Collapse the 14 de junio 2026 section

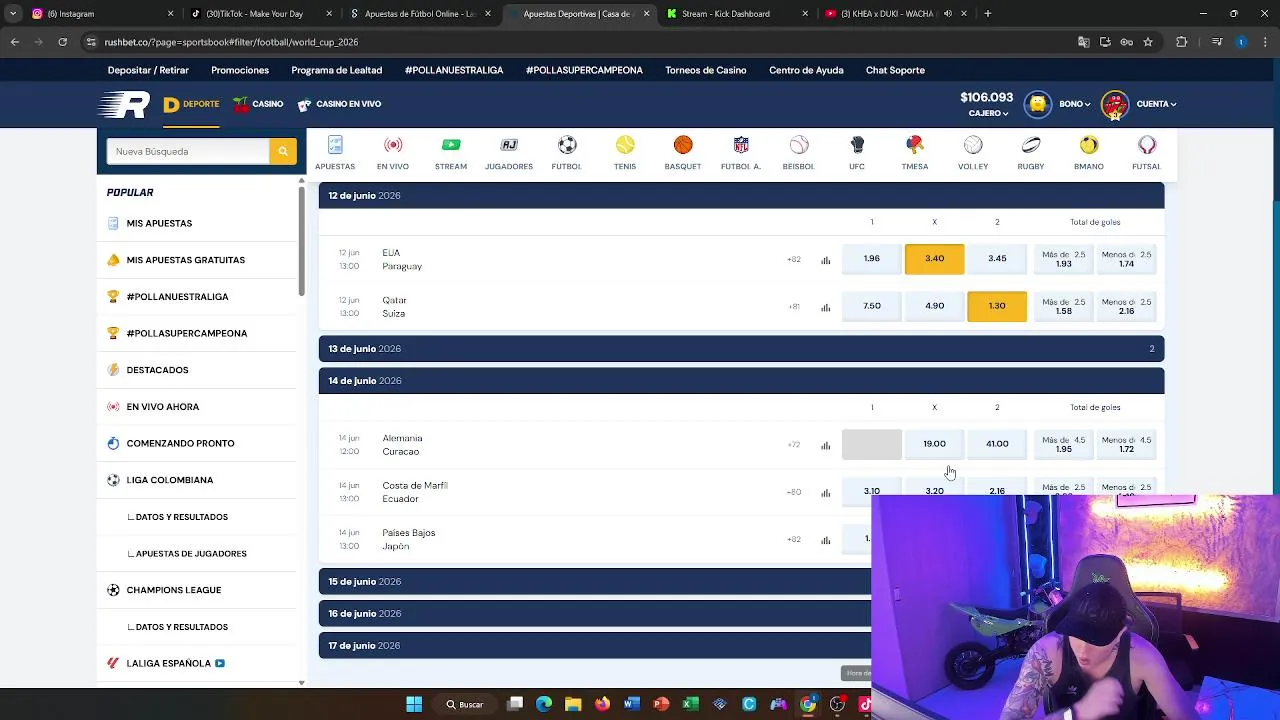coord(741,380)
